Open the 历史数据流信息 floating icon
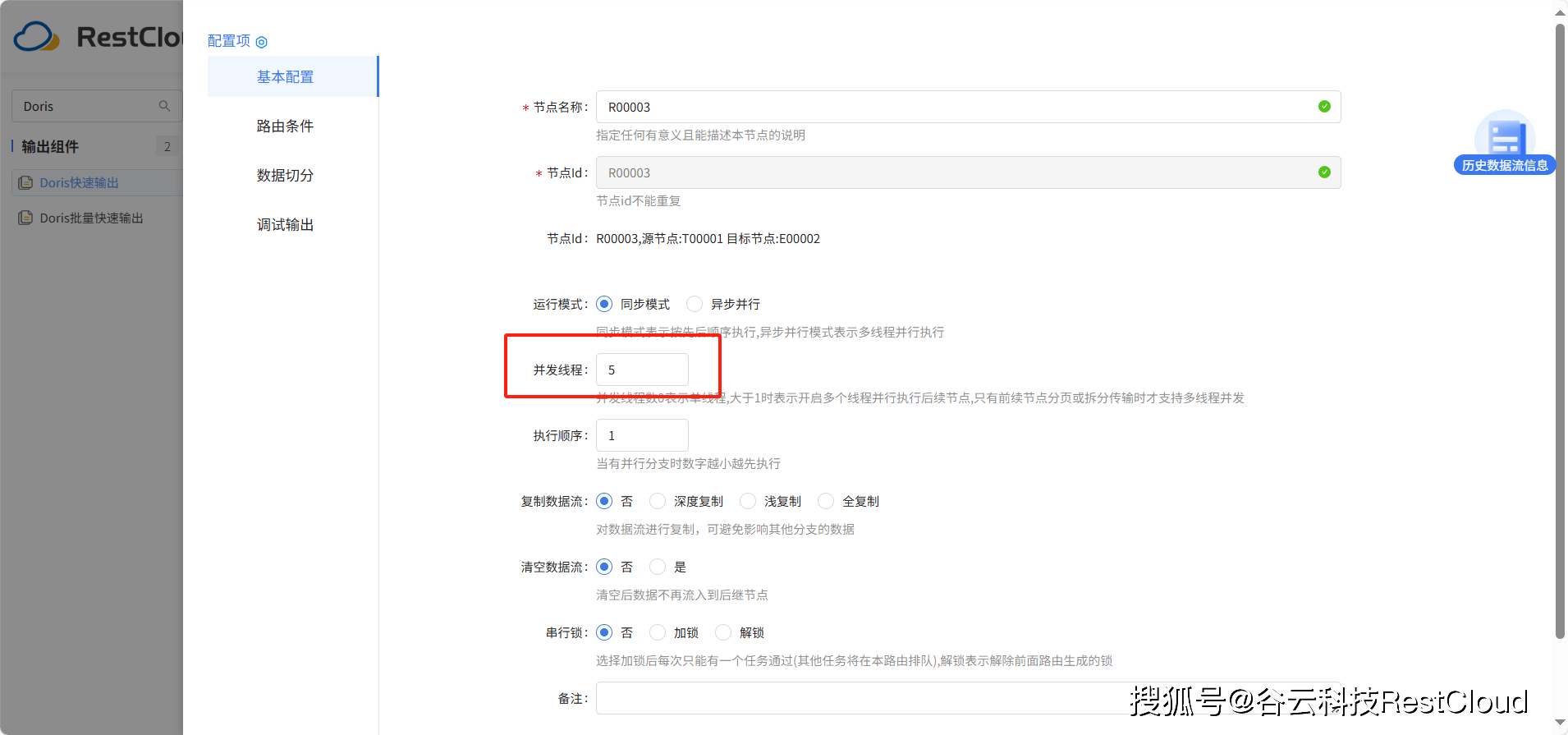Screen dimensions: 1568x735 click(x=1504, y=141)
